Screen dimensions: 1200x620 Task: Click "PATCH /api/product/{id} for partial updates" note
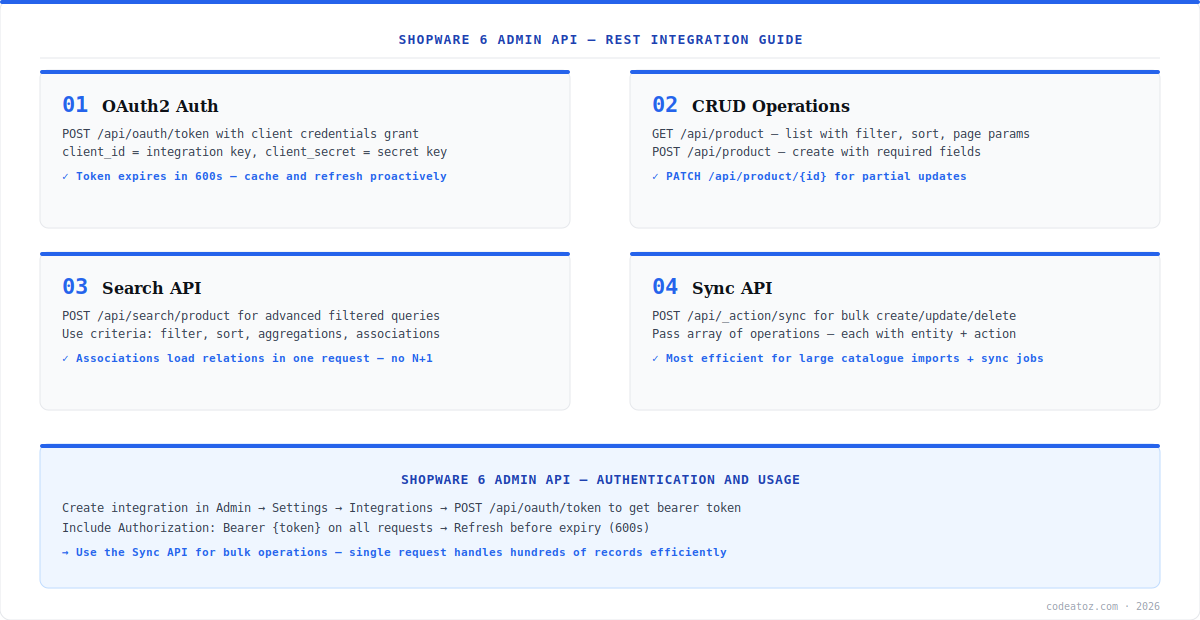(810, 176)
